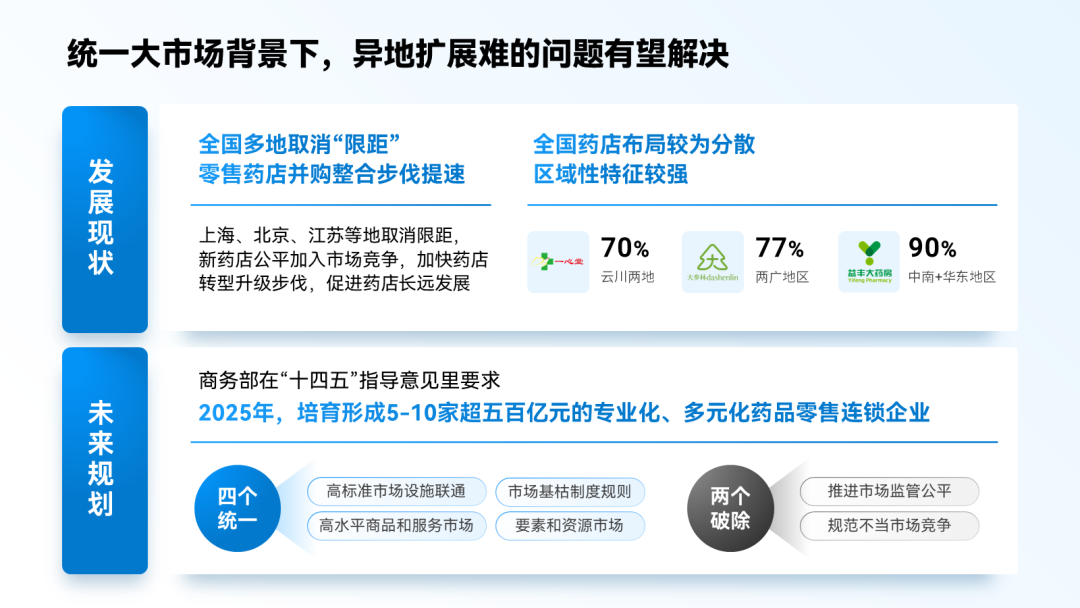Select the dark gray 两个破除 circle
Viewport: 1080px width, 608px height.
pyautogui.click(x=730, y=508)
